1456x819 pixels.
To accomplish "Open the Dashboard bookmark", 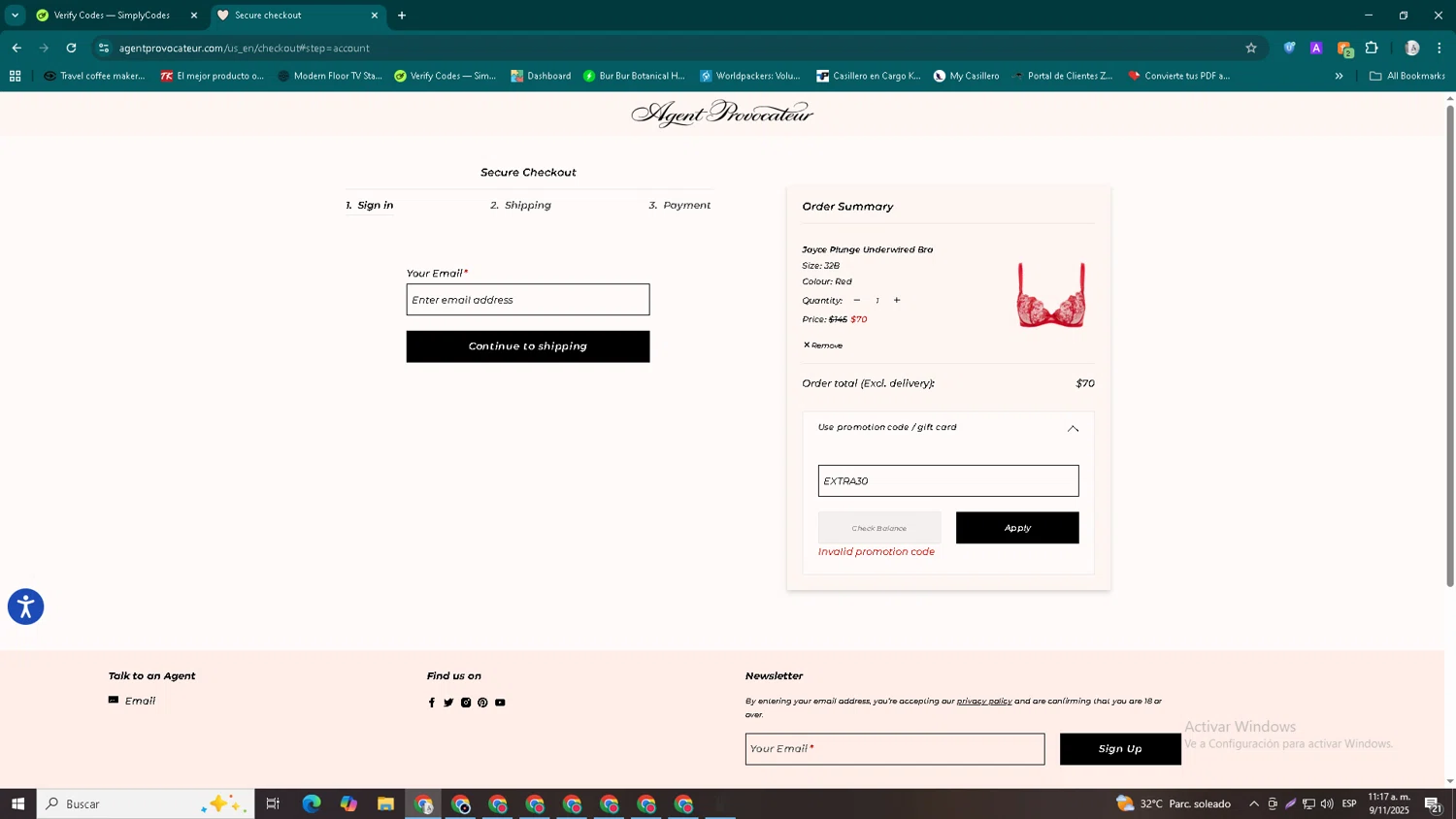I will tap(541, 76).
